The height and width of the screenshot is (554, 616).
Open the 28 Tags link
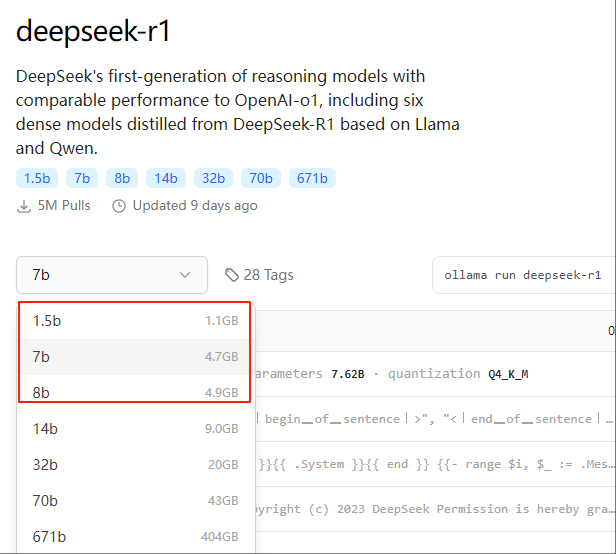[x=268, y=275]
